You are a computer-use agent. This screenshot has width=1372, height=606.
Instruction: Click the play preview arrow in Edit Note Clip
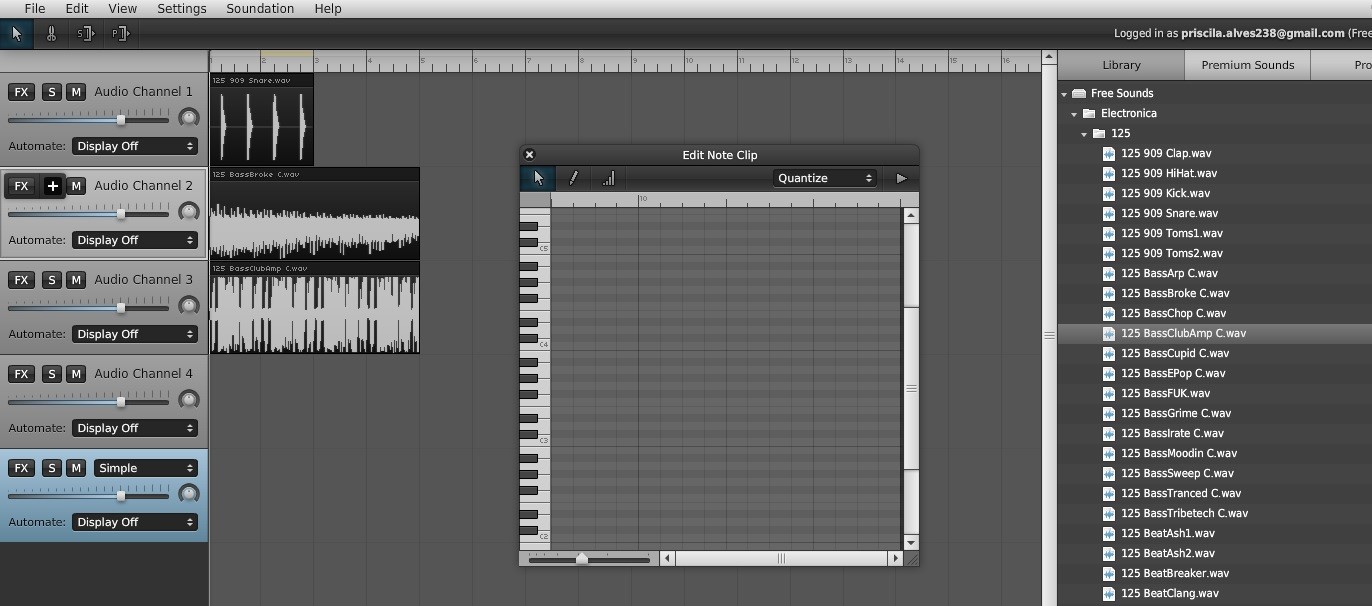(900, 177)
